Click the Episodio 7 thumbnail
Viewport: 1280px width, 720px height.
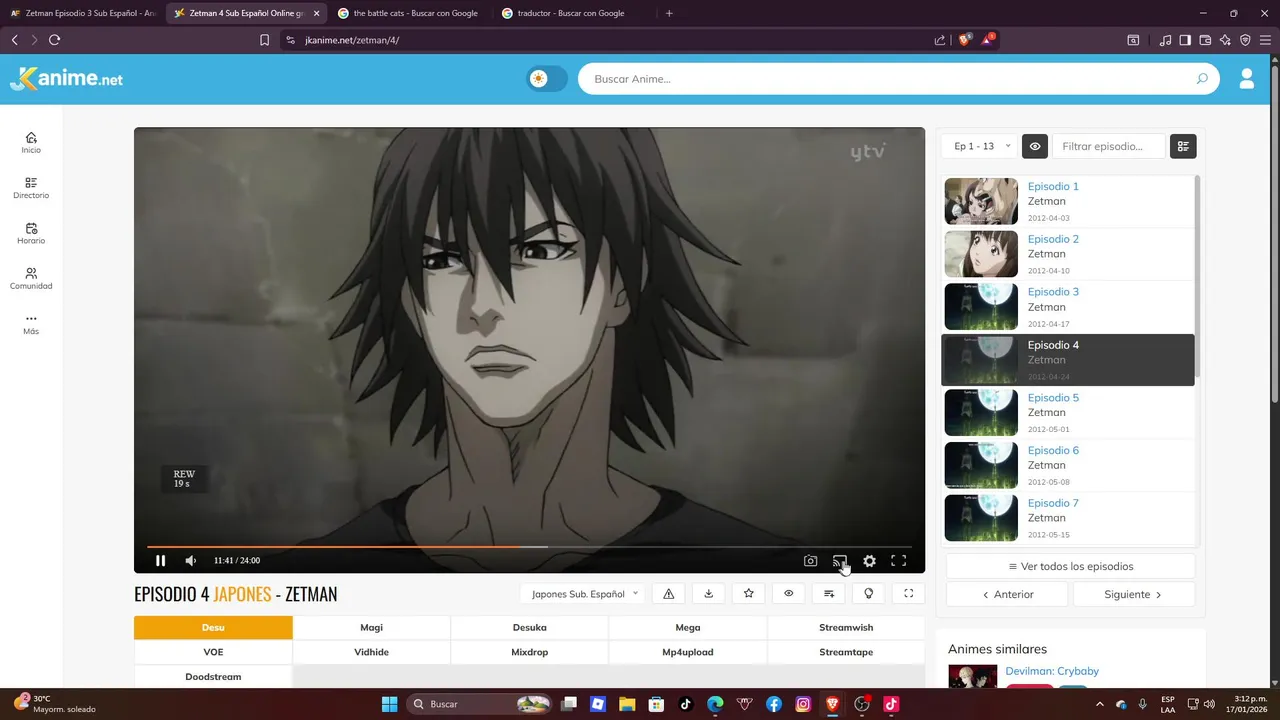[981, 518]
